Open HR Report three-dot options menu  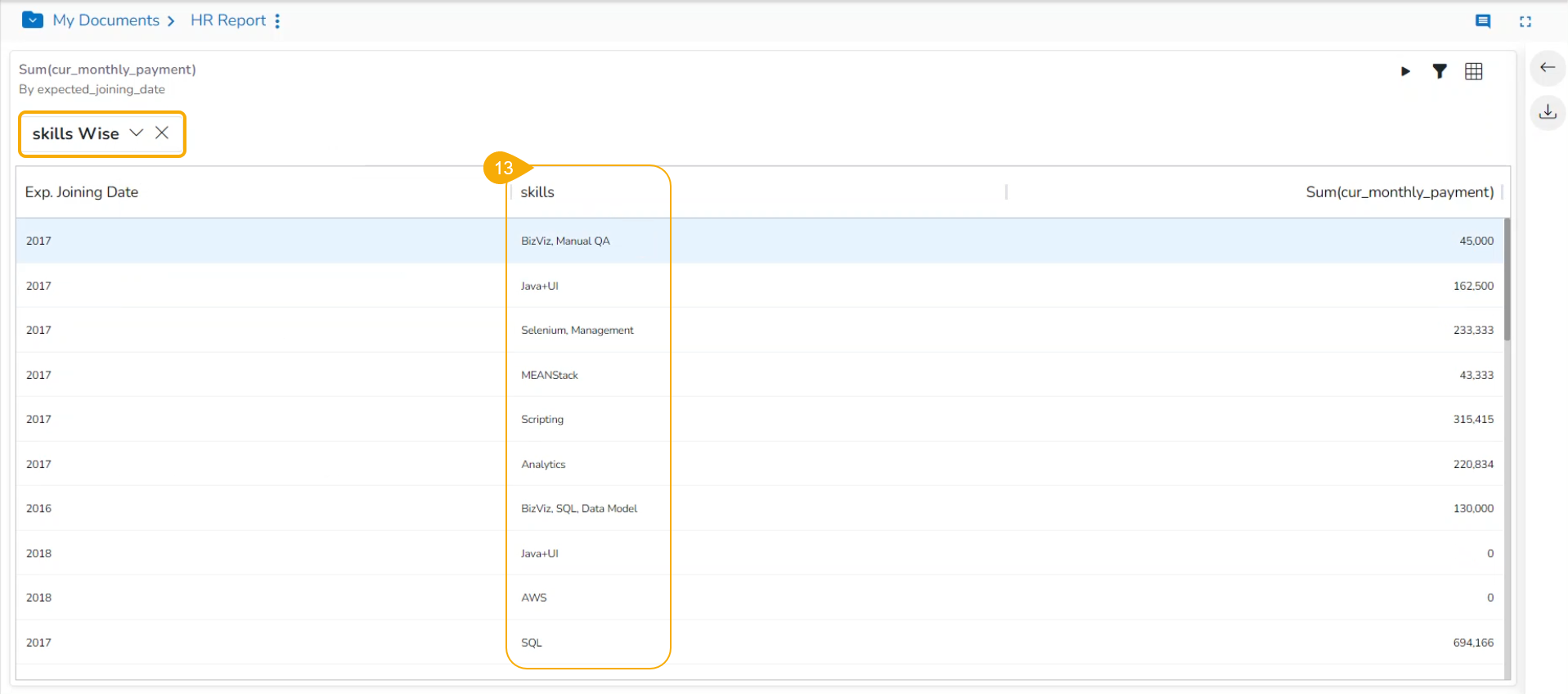(277, 21)
